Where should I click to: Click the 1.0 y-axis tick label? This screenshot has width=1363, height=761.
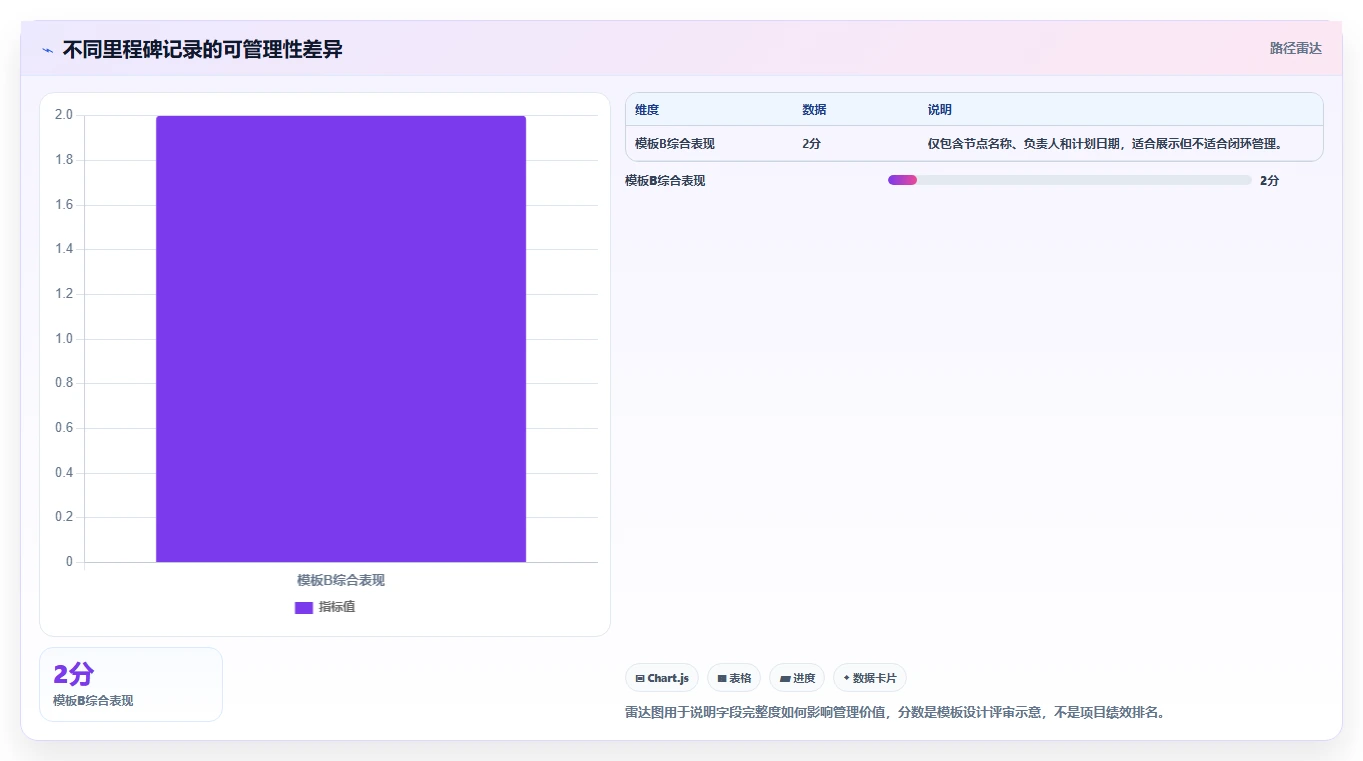tap(64, 339)
